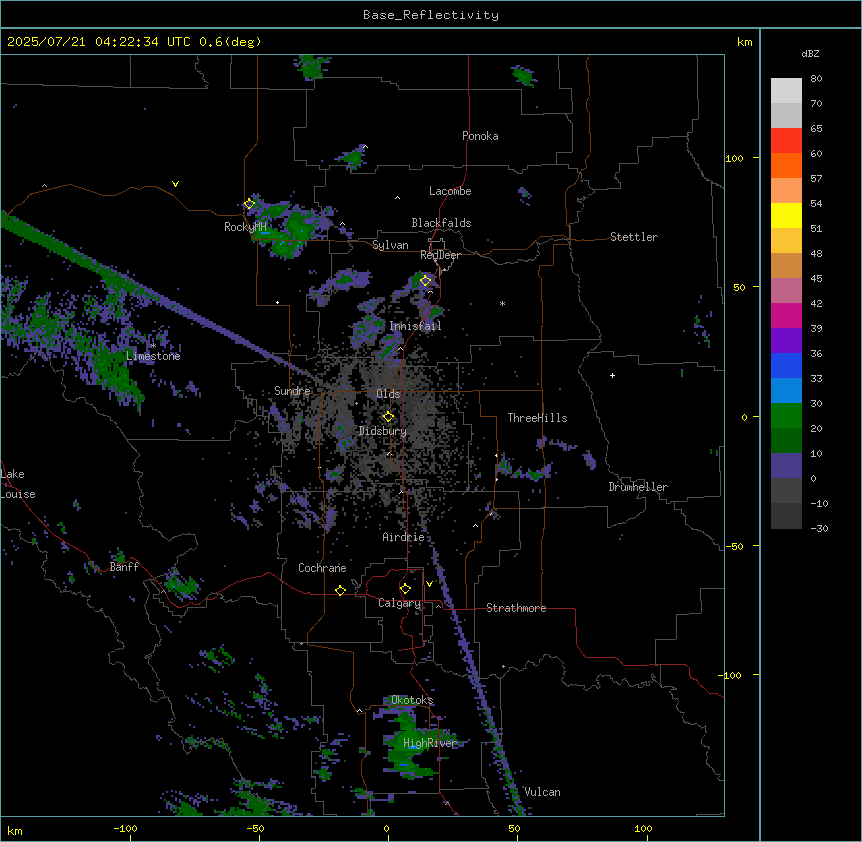Viewport: 862px width, 842px height.
Task: Click the Limestone label
Action: [x=153, y=356]
